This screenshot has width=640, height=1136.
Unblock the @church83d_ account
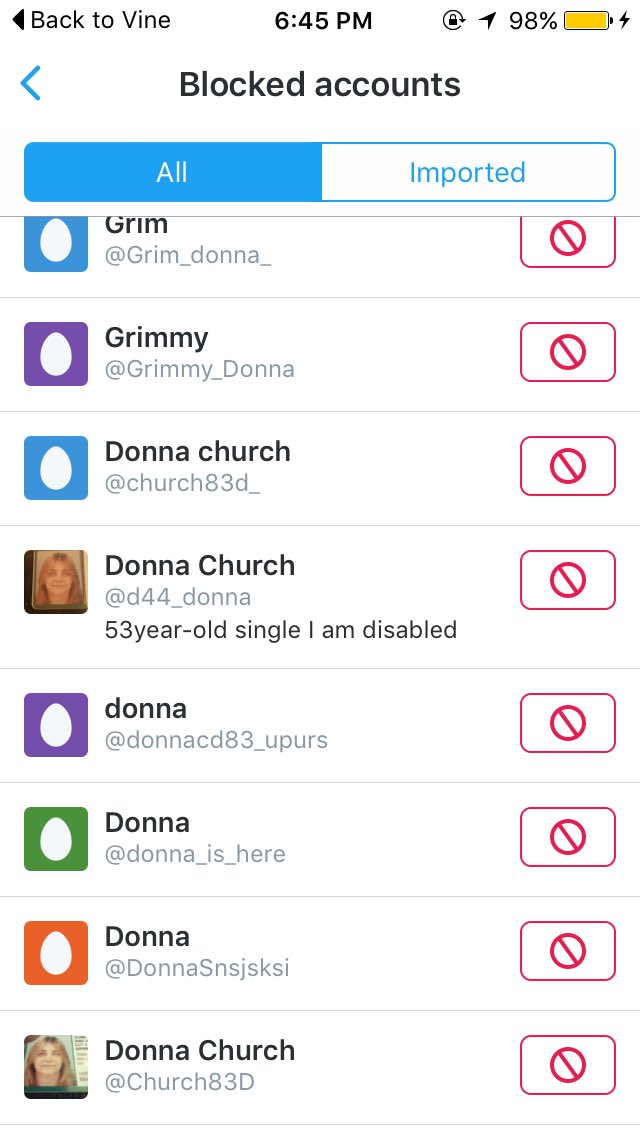click(568, 466)
